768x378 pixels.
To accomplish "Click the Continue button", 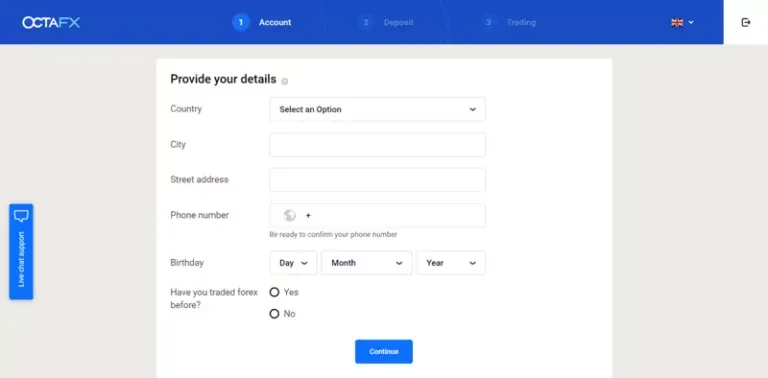I will coord(384,352).
